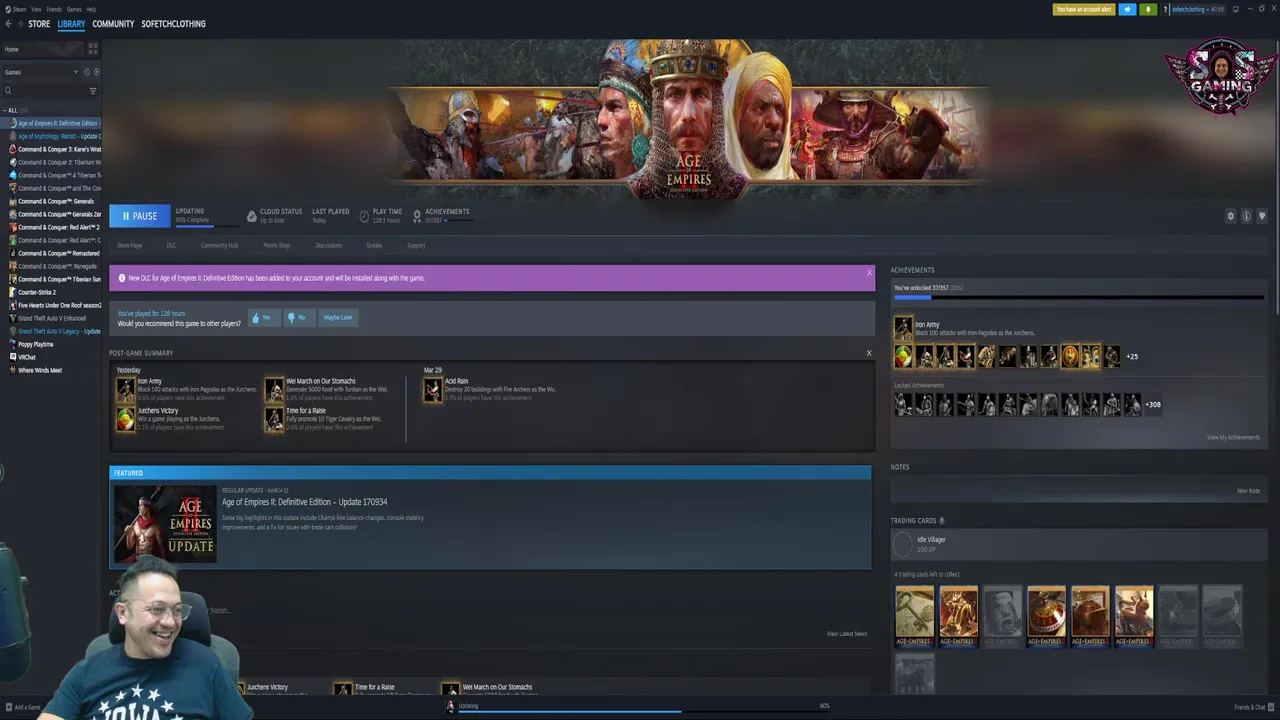Open the View menu
1280x720 pixels.
pos(36,9)
